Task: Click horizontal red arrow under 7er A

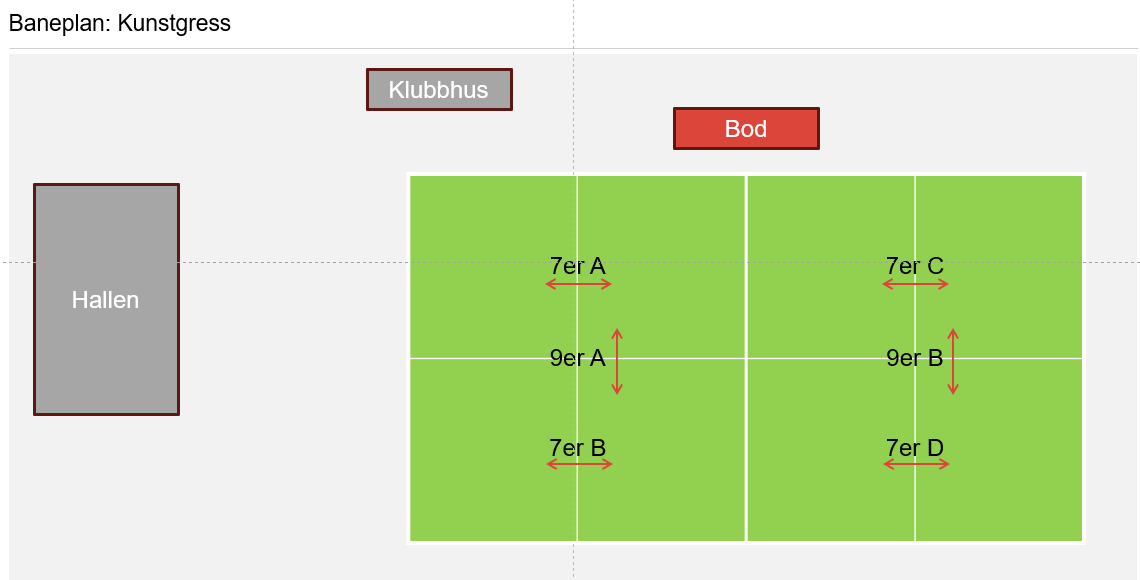Action: [579, 285]
